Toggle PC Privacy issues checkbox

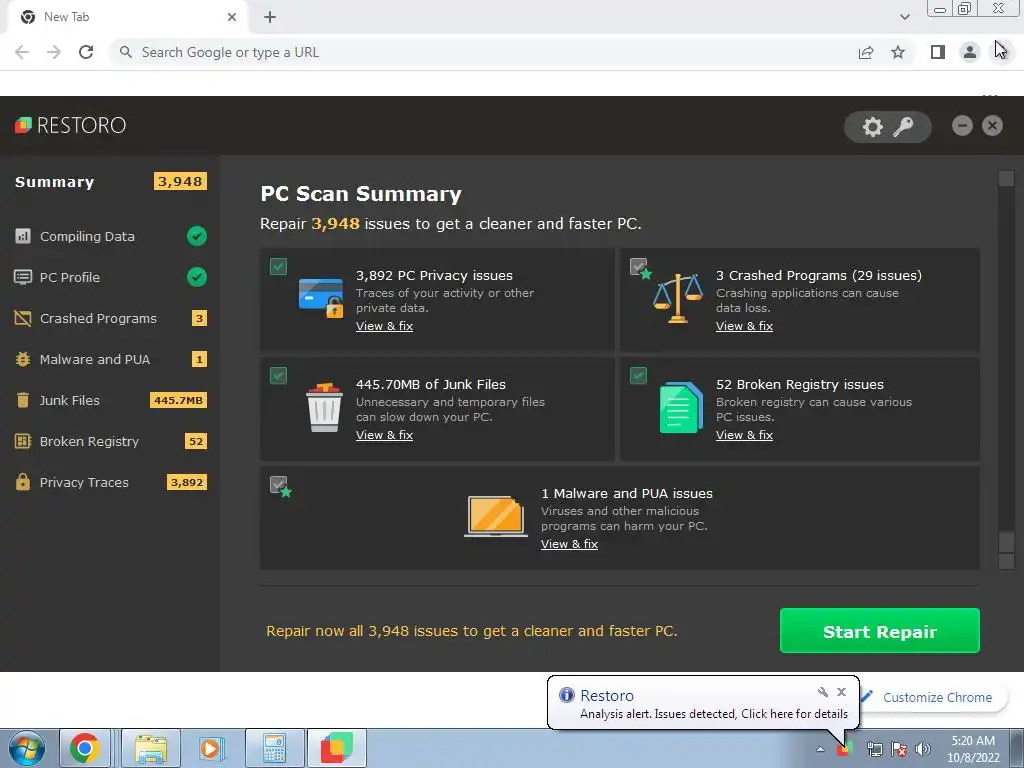pos(278,266)
